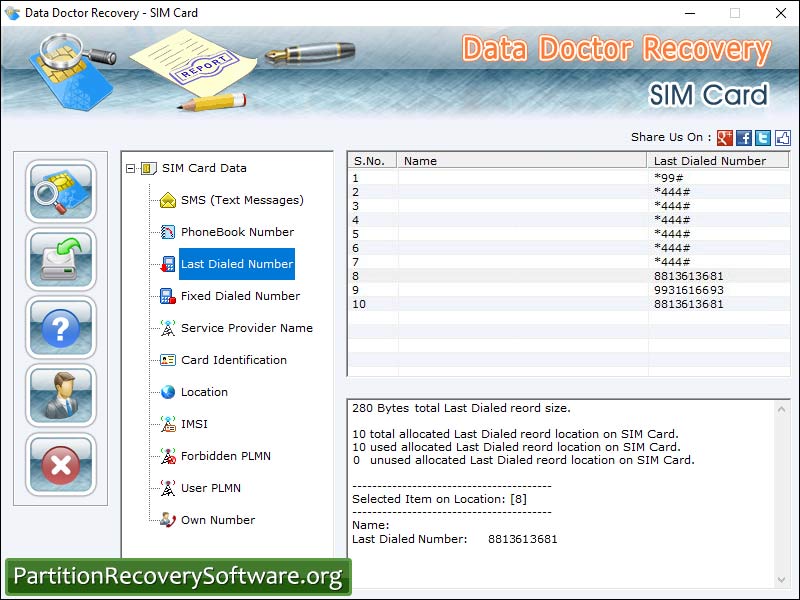Click the Last Dialed Number phone icon

[168, 264]
